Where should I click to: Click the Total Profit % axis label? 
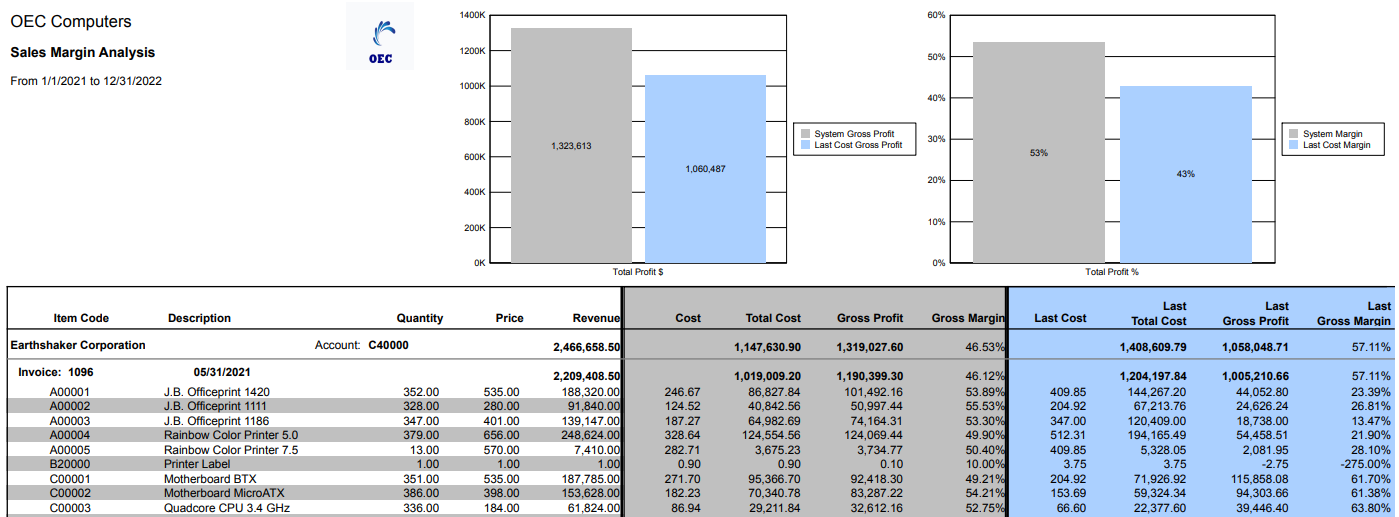(1112, 272)
